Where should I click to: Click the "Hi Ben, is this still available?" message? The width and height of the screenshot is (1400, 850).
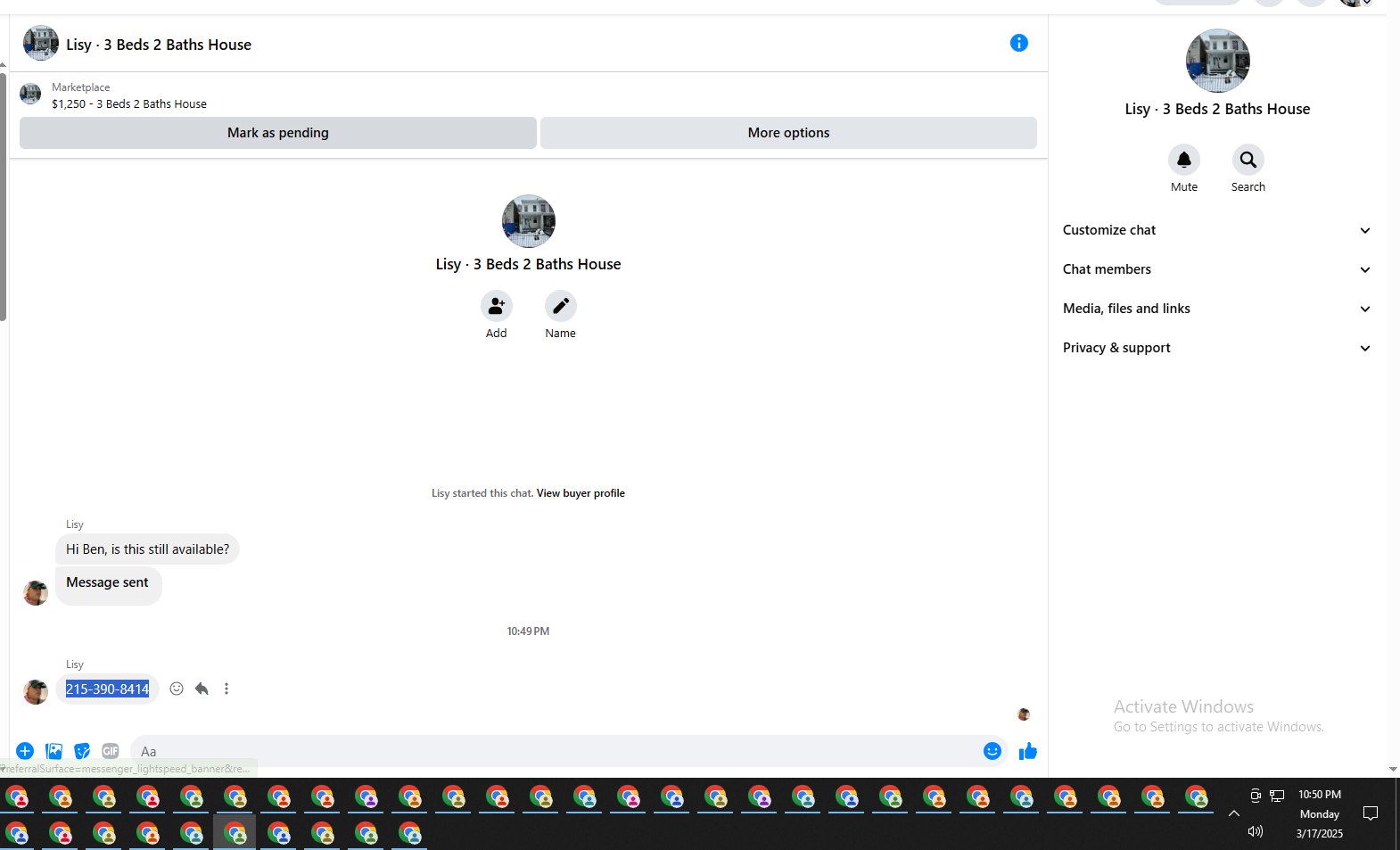point(147,549)
